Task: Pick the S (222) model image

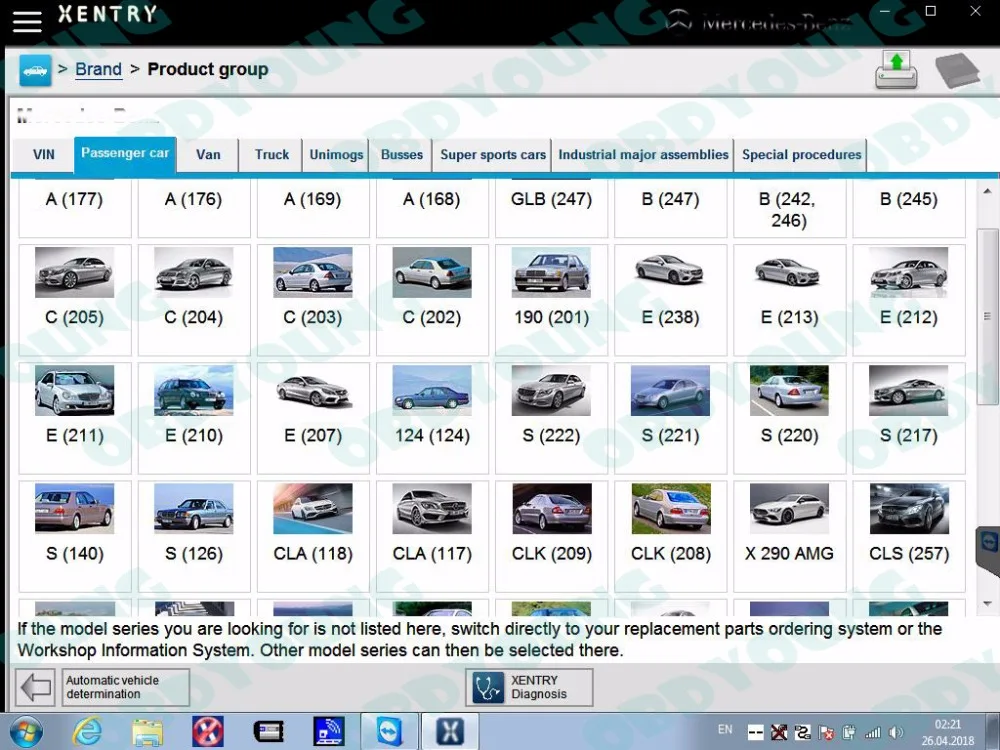Action: [x=552, y=390]
